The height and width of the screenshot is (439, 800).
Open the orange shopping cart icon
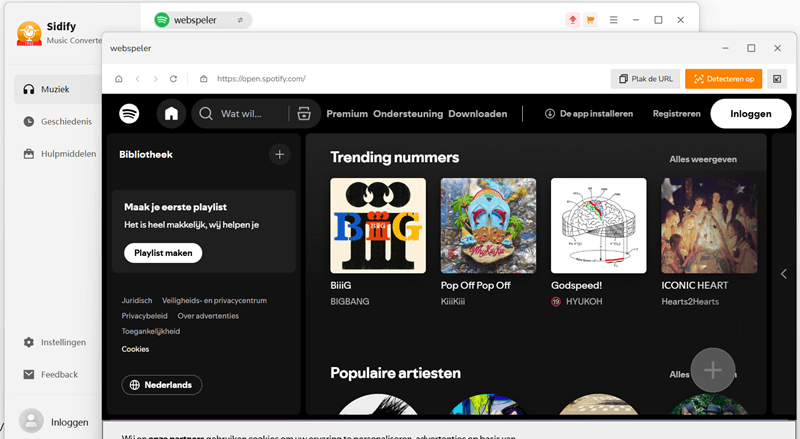pos(590,20)
